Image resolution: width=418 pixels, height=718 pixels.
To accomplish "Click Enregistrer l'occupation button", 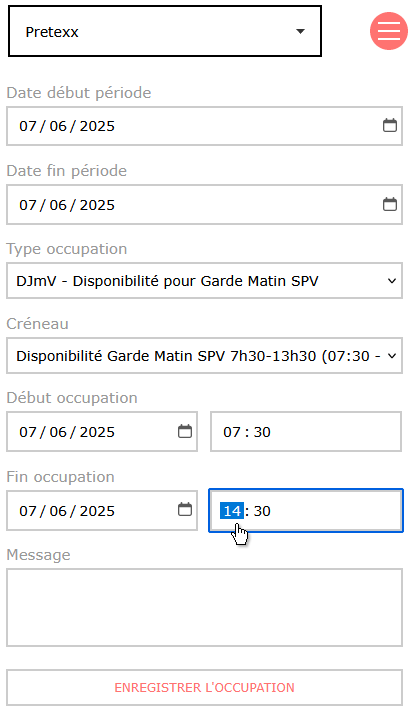I will tap(204, 687).
